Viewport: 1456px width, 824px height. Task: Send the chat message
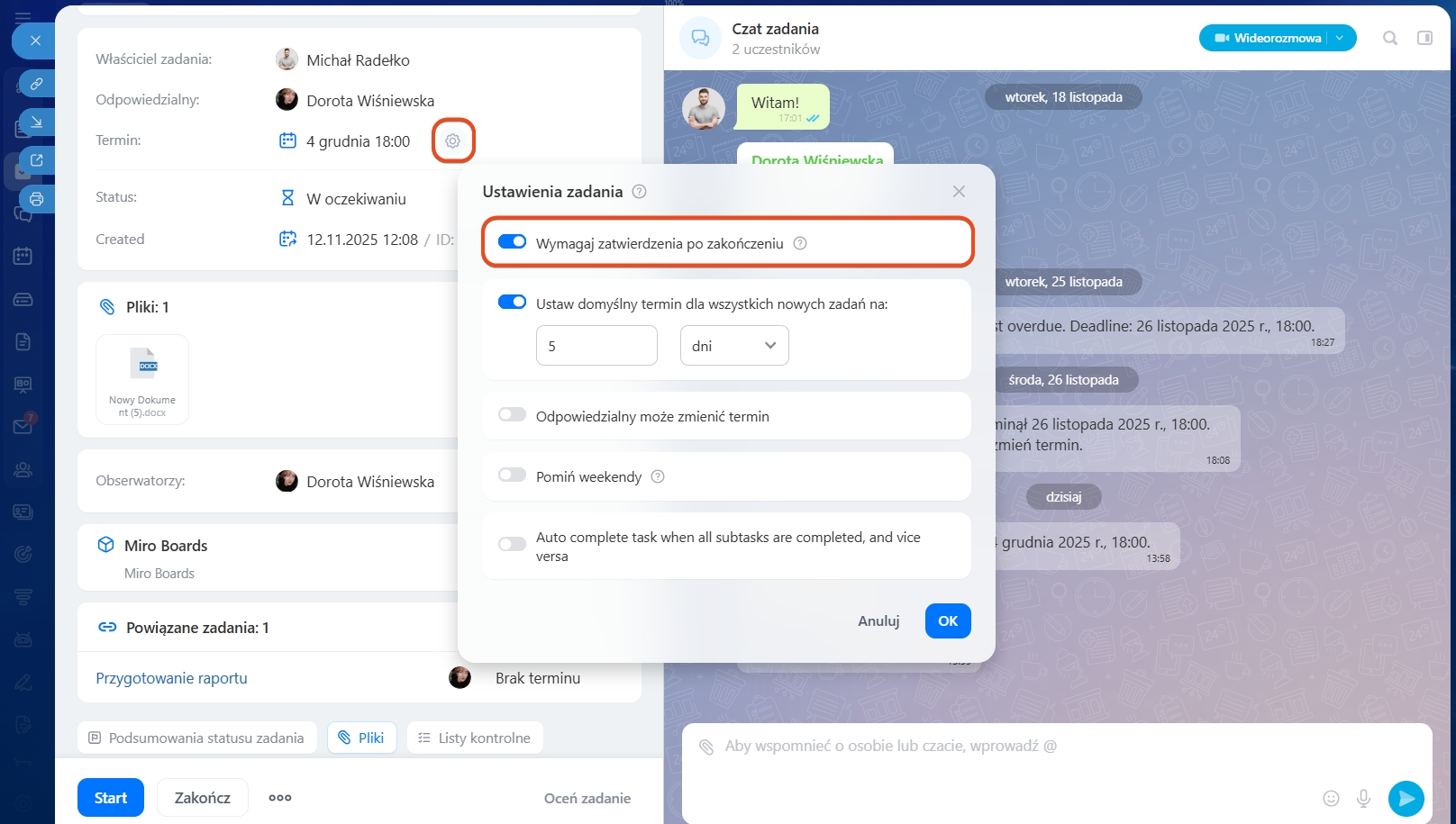[x=1406, y=798]
